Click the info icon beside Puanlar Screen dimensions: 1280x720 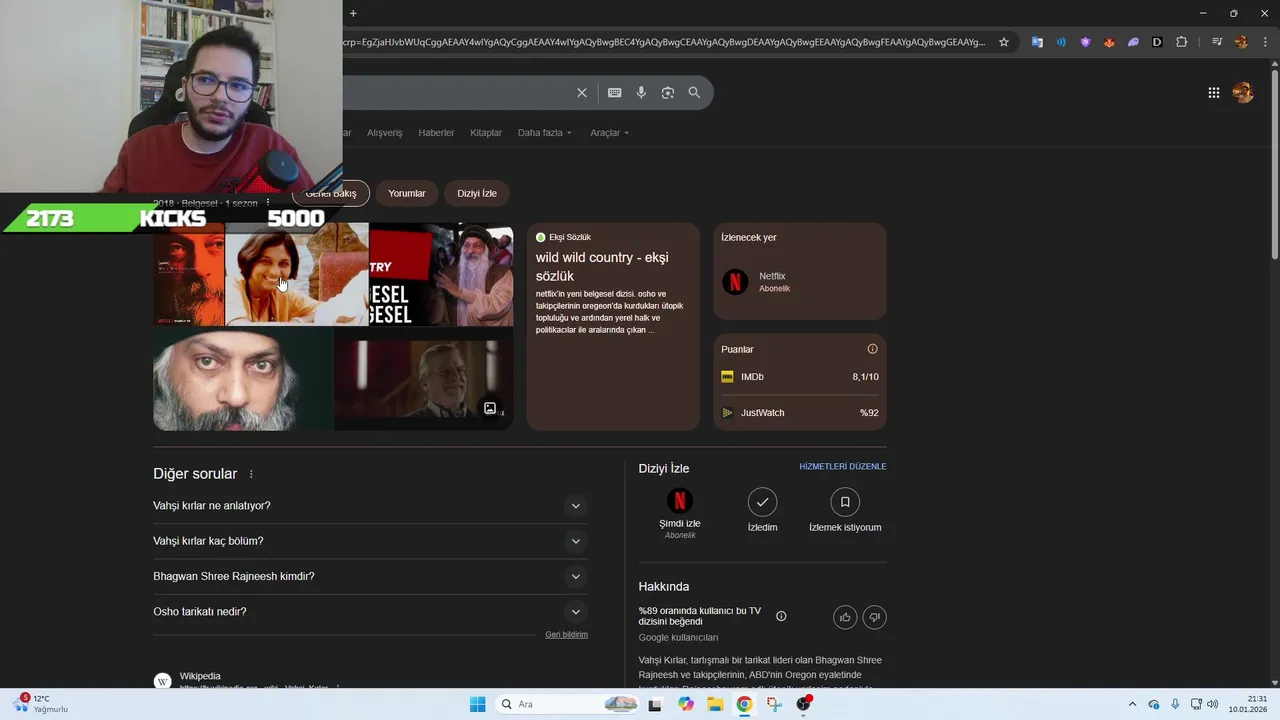pyautogui.click(x=872, y=349)
